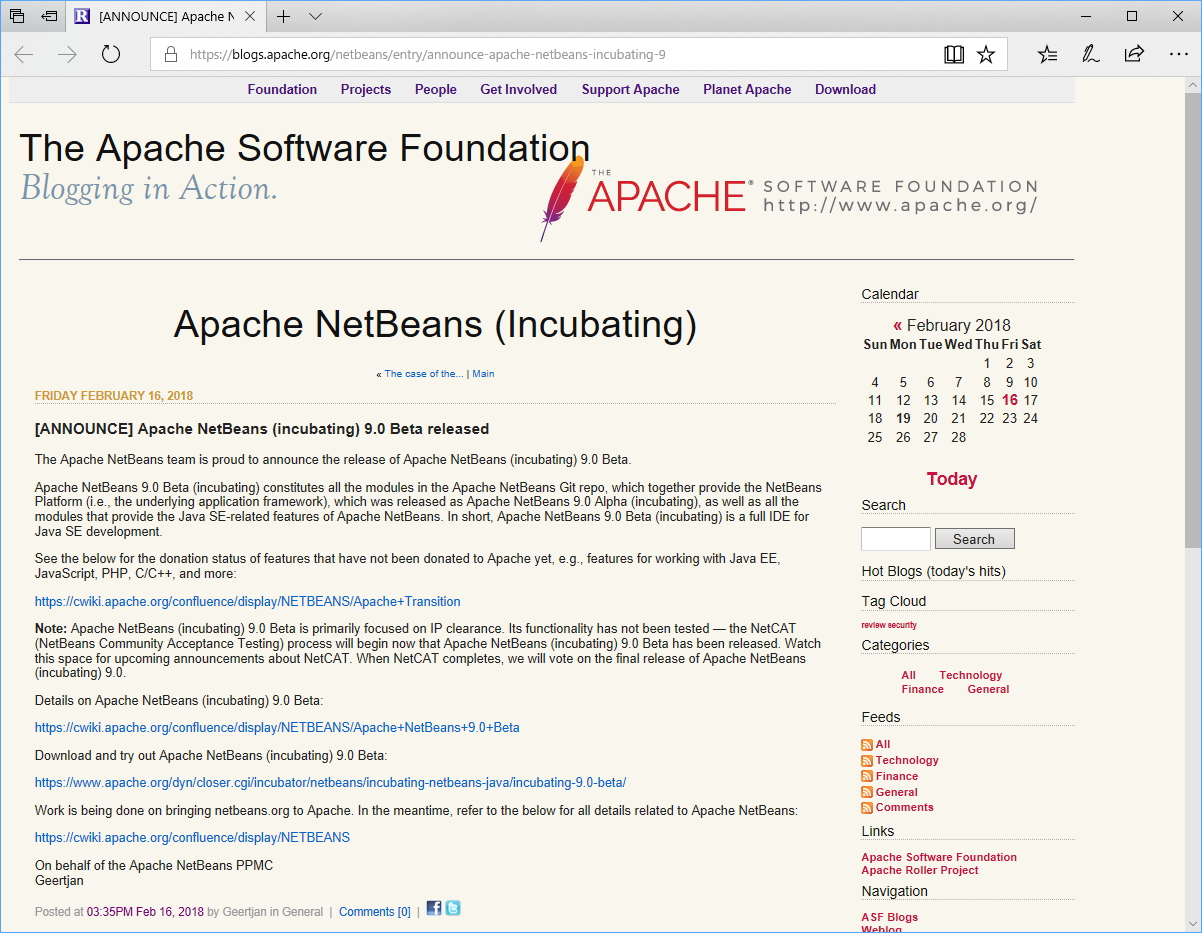Click inside the search input field

point(895,538)
